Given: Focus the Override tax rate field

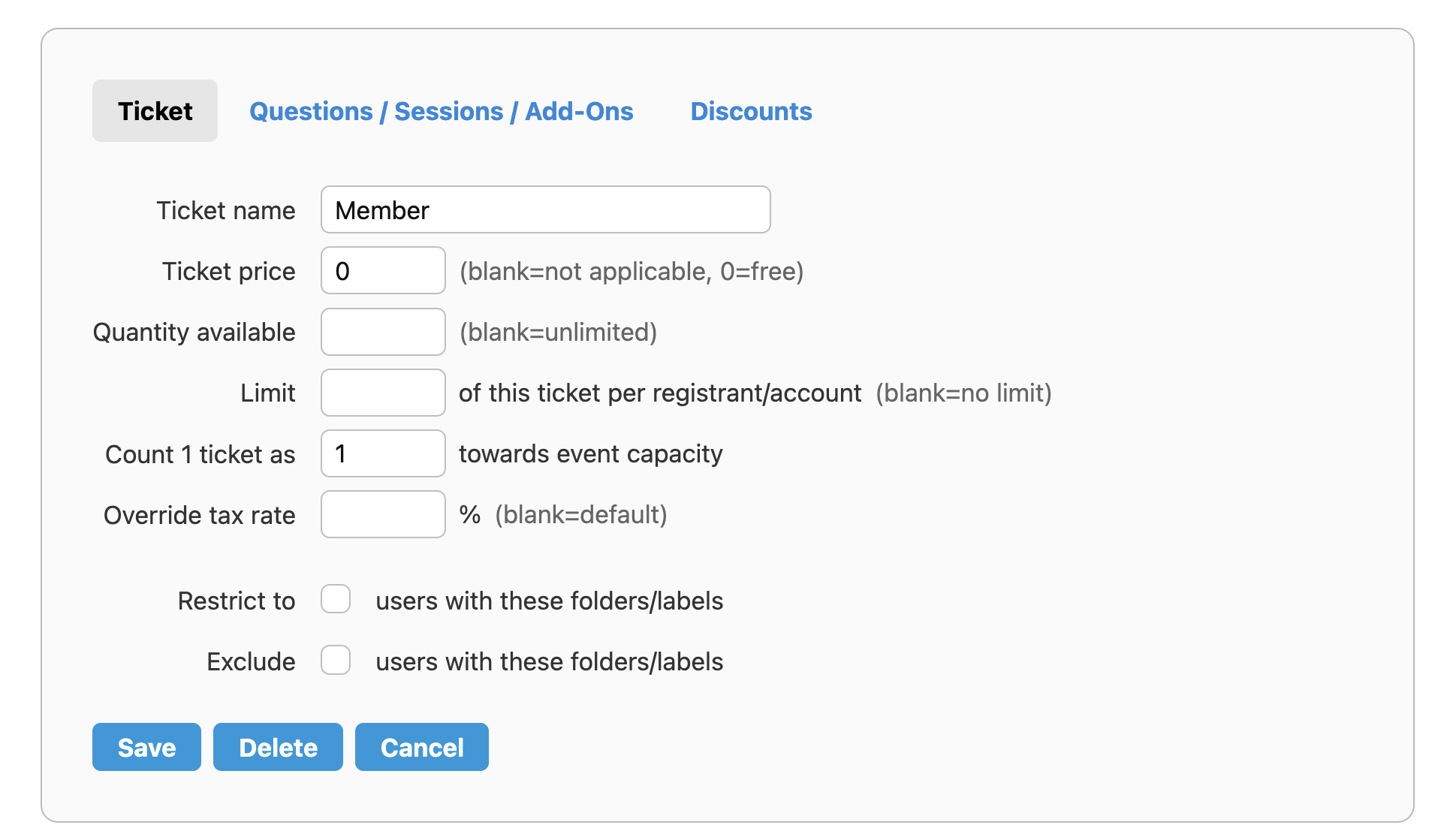Looking at the screenshot, I should pos(383,514).
